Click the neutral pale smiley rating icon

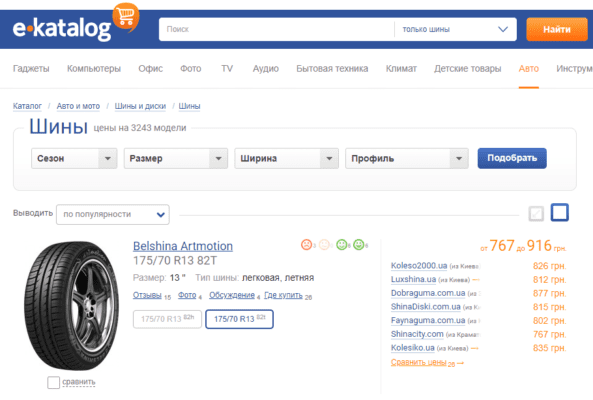[x=324, y=245]
